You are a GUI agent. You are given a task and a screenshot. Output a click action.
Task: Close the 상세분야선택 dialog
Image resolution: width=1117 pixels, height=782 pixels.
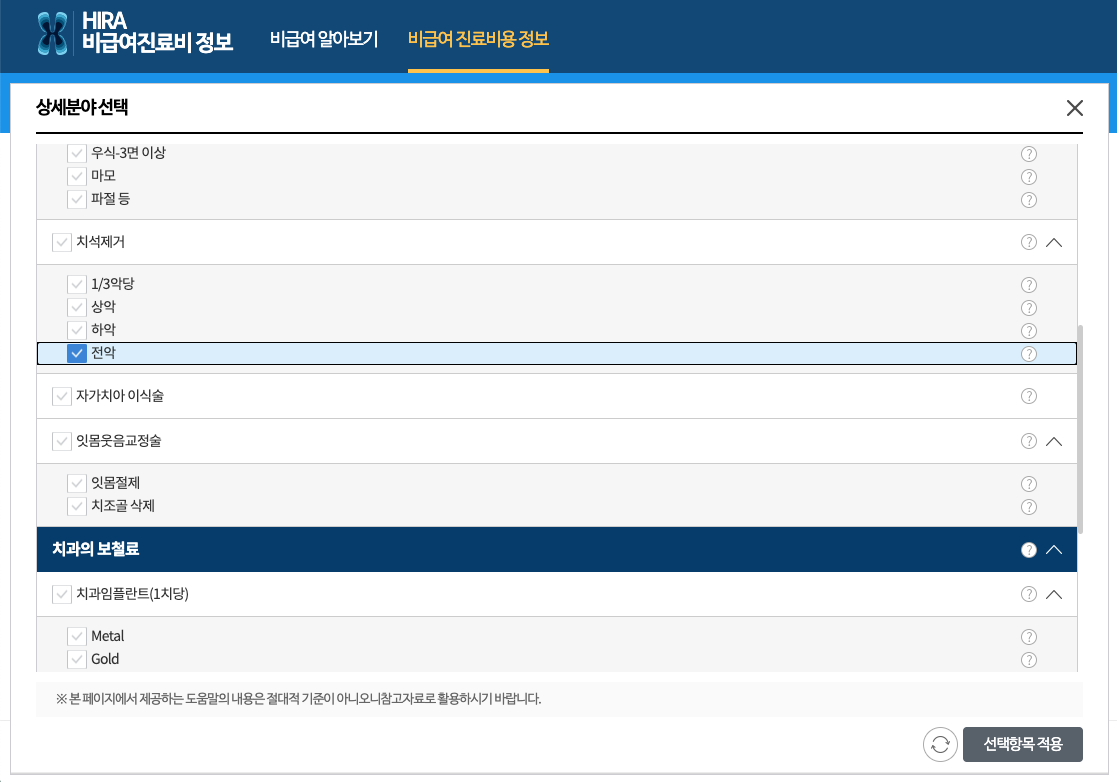pos(1075,108)
